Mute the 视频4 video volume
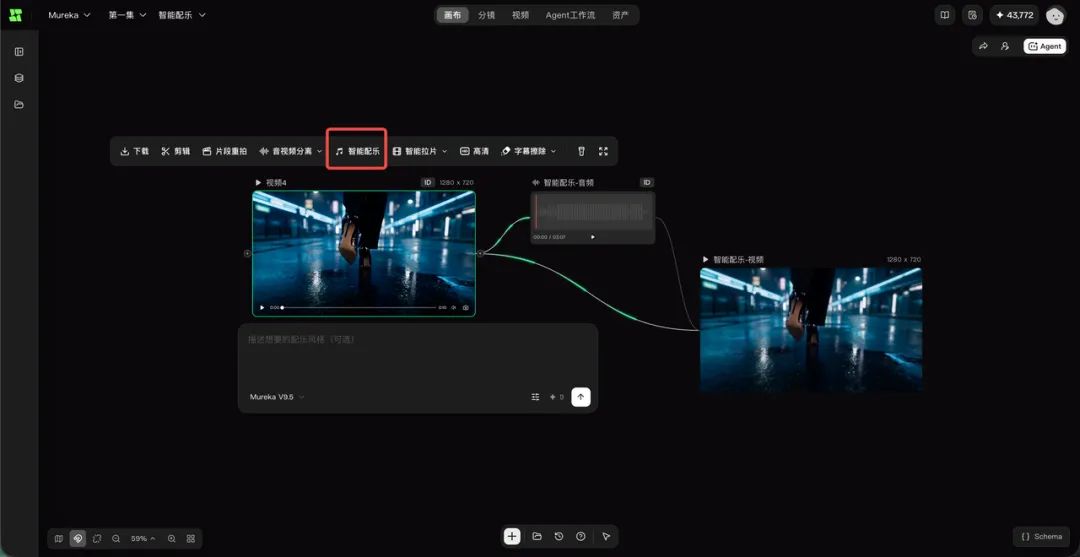Viewport: 1080px width, 557px height. pos(454,308)
